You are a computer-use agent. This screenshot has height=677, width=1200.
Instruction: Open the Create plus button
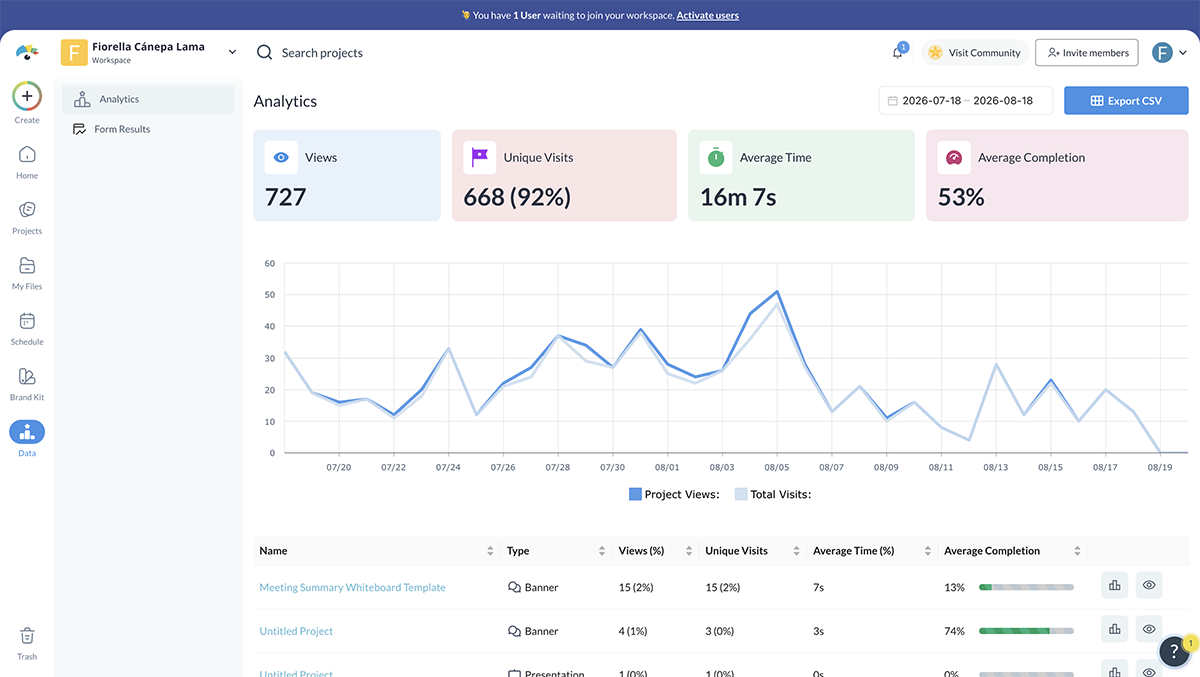pos(27,96)
